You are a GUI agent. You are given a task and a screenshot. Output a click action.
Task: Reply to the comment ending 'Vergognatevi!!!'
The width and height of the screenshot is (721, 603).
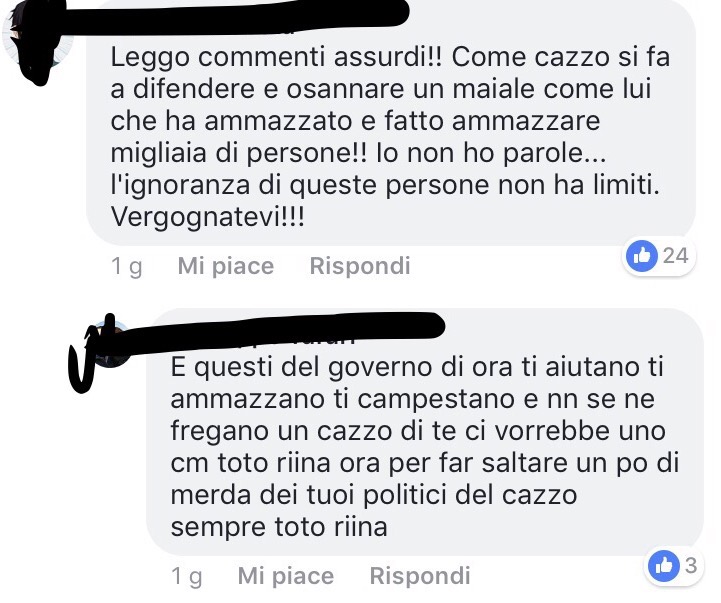click(x=360, y=266)
